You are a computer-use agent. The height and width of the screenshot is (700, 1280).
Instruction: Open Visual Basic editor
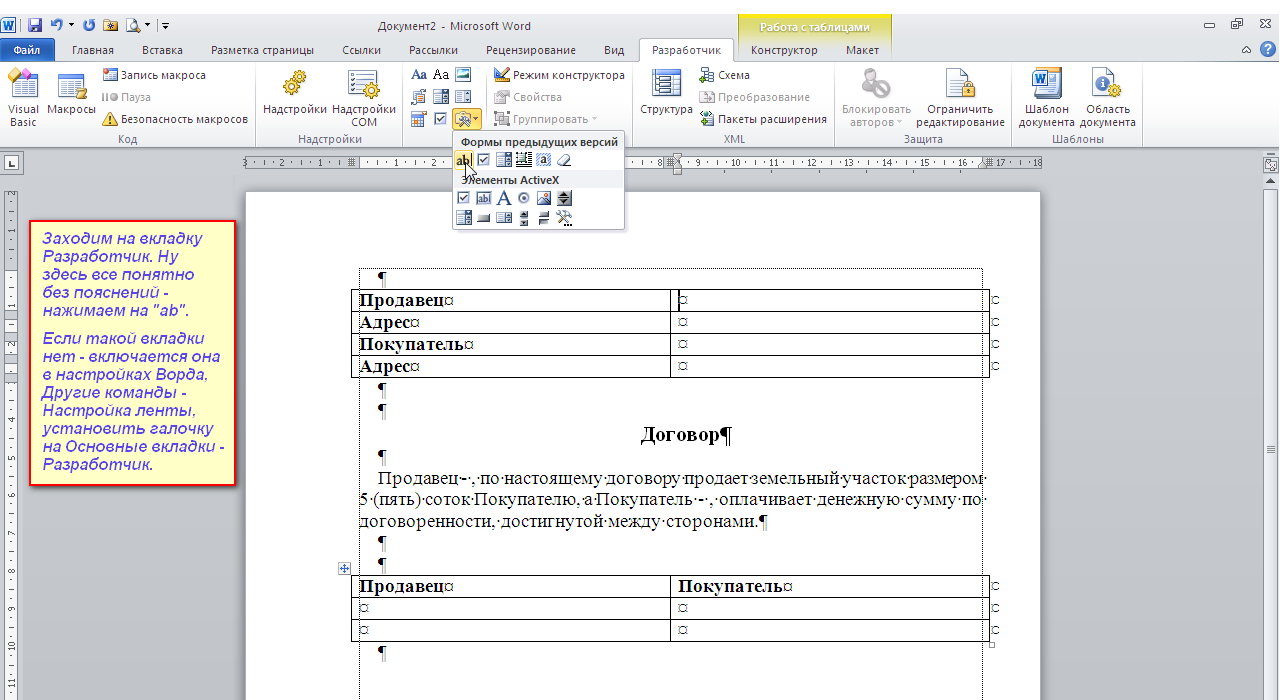[23, 99]
